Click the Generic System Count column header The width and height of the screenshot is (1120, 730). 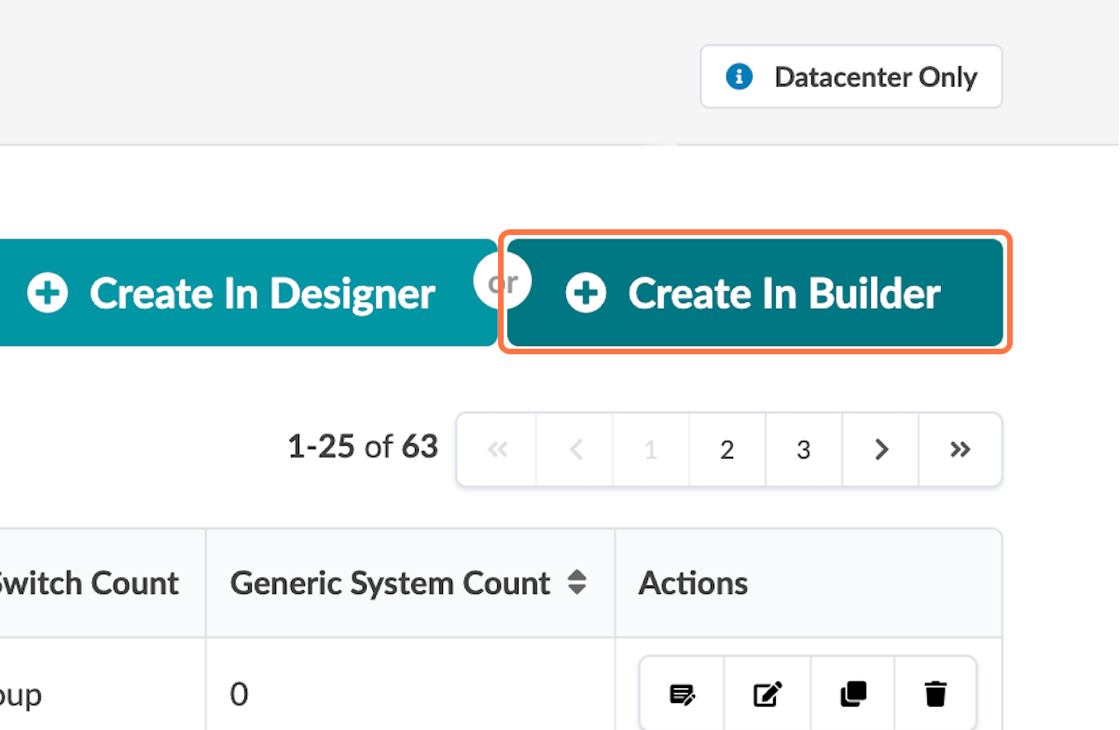[390, 583]
